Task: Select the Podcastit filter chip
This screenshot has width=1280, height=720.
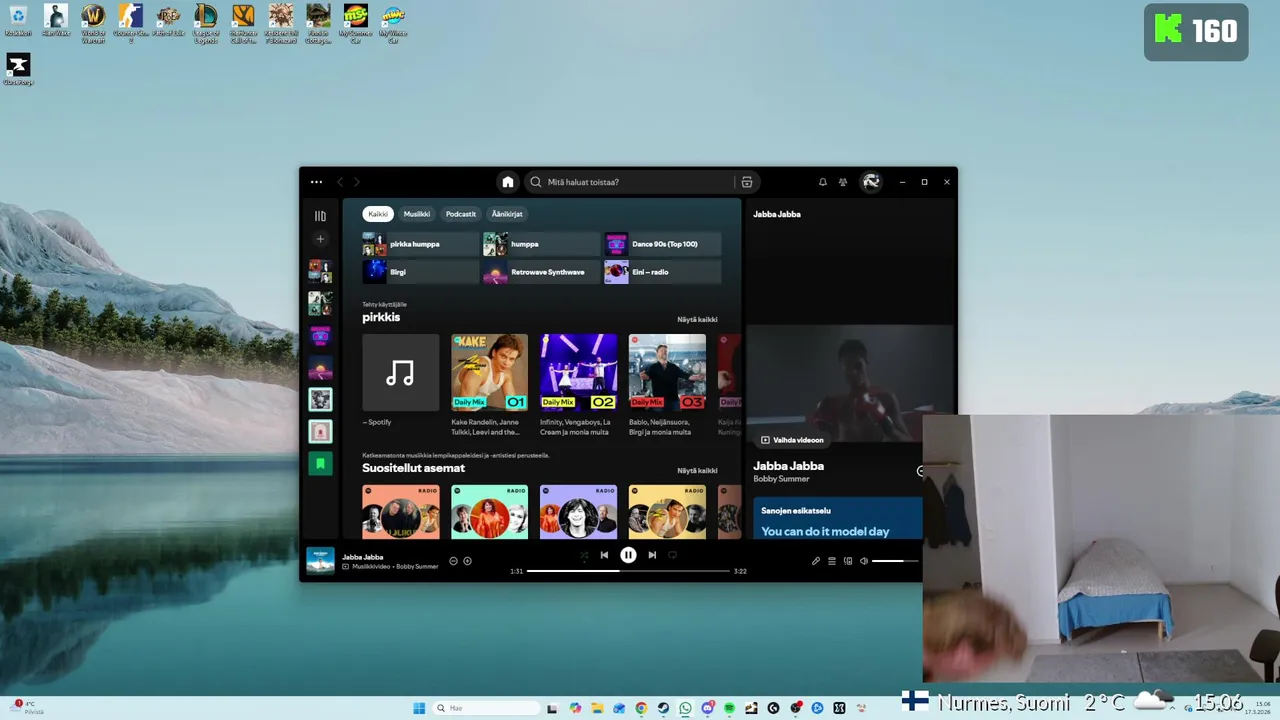Action: point(461,214)
